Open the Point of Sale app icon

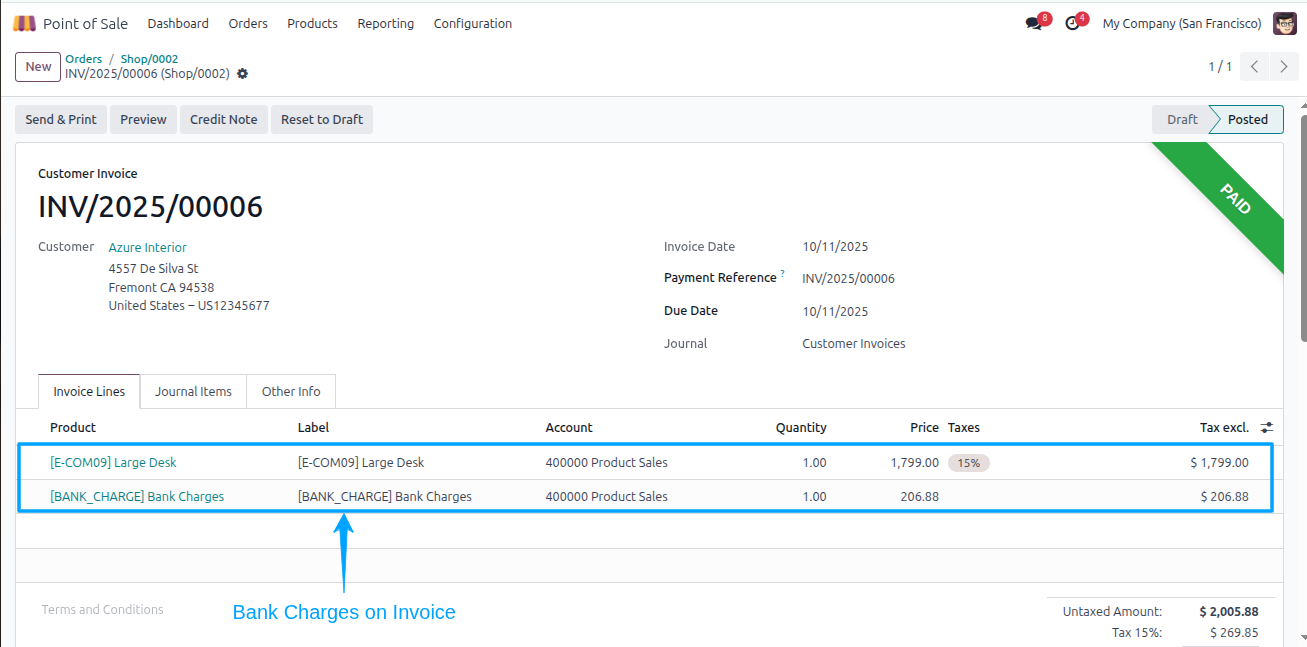click(x=24, y=23)
